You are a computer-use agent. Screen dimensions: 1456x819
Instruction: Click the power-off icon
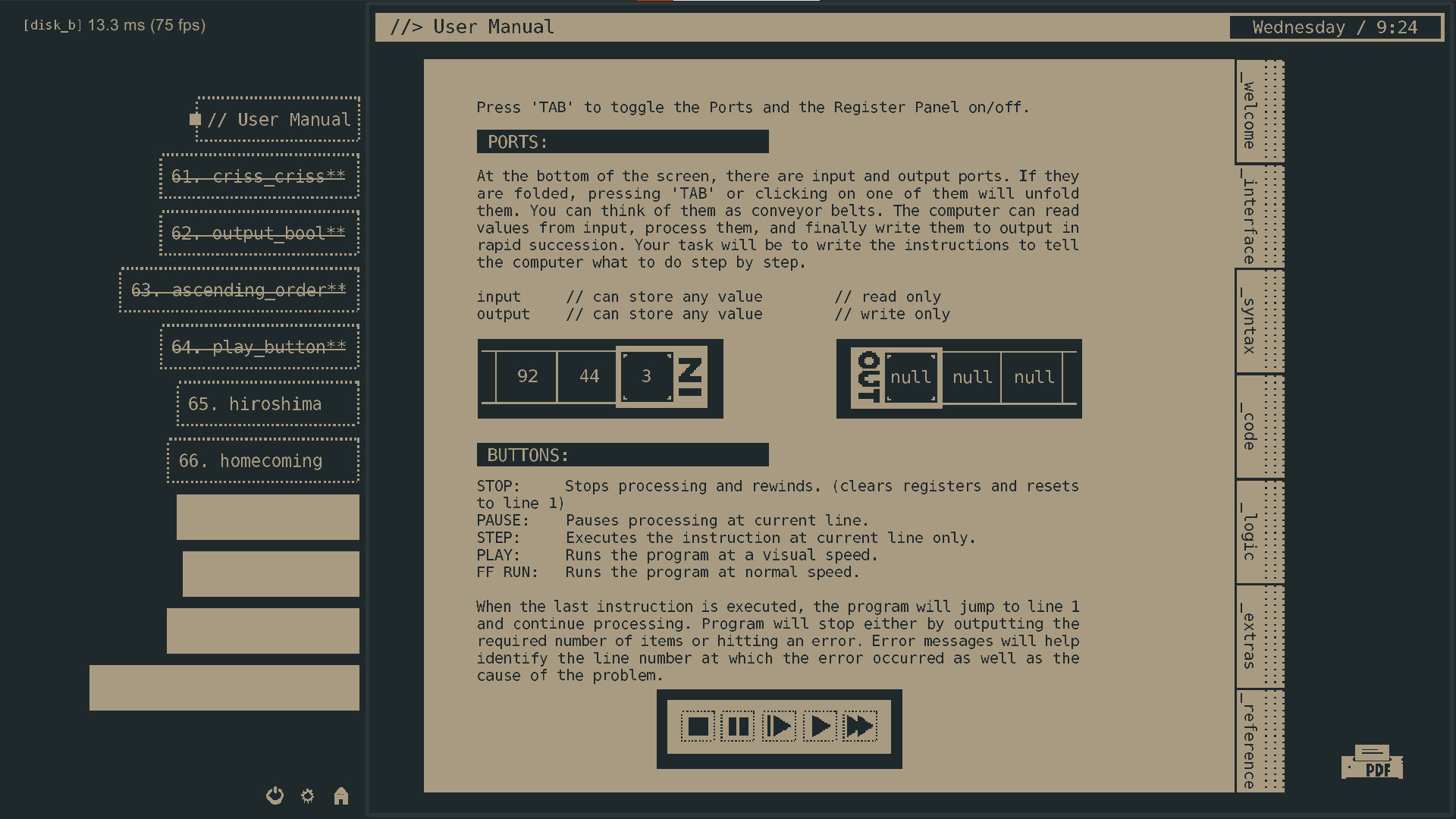click(x=275, y=795)
